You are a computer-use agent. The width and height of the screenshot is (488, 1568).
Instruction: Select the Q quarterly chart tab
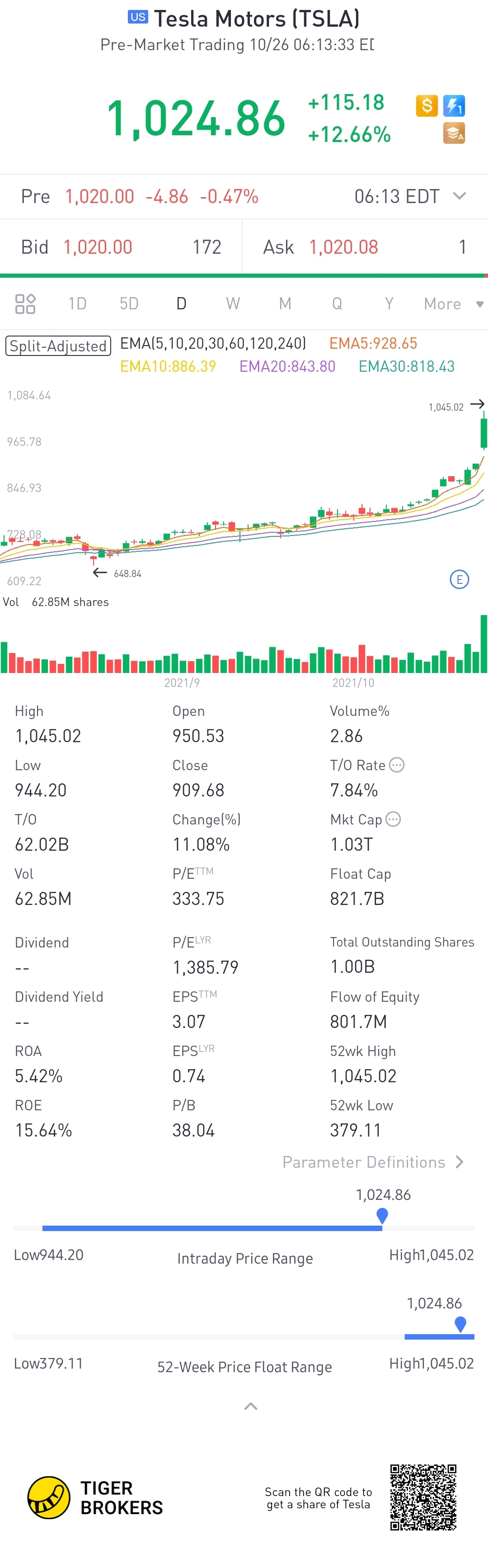[337, 304]
